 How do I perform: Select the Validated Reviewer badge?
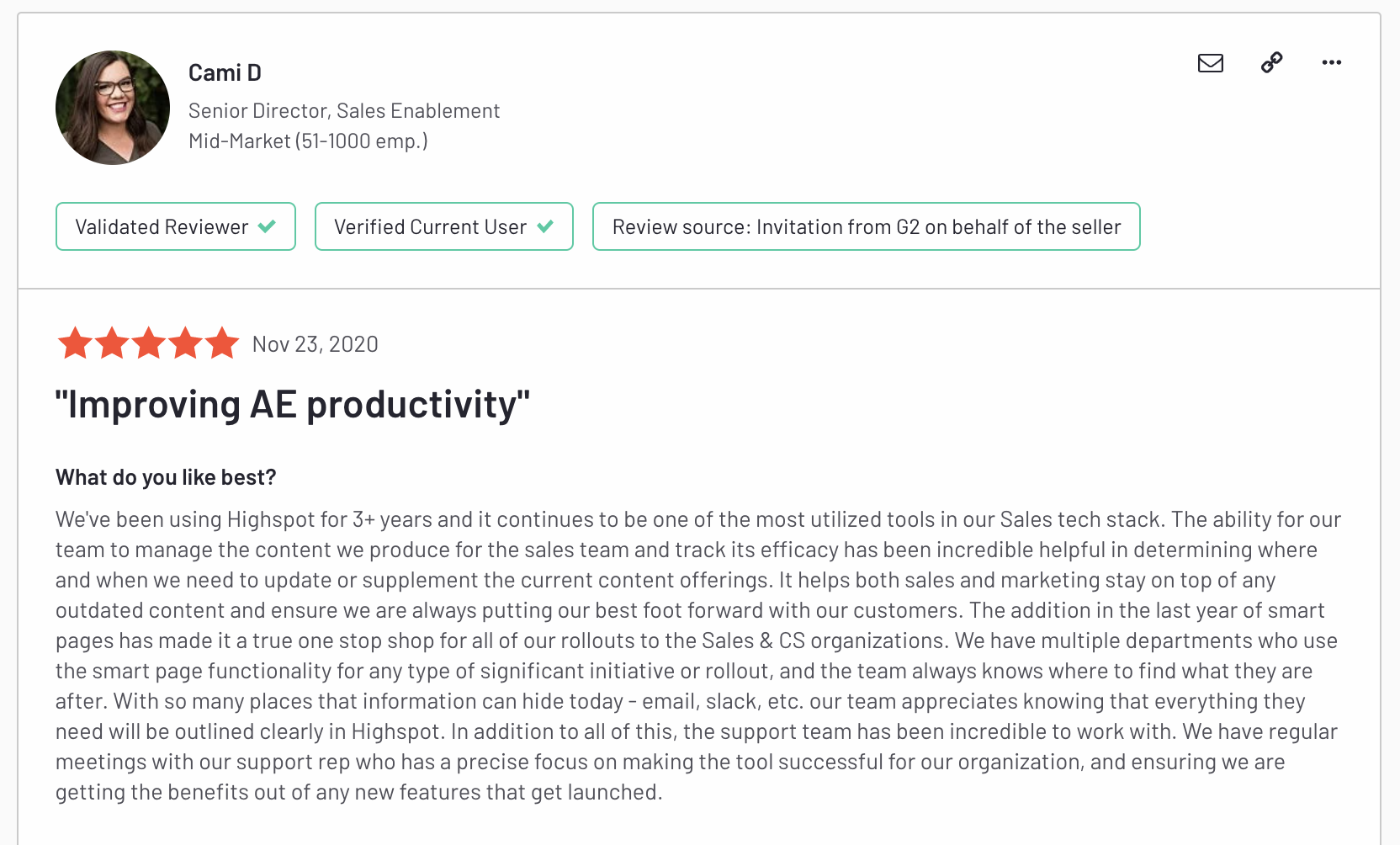162,226
